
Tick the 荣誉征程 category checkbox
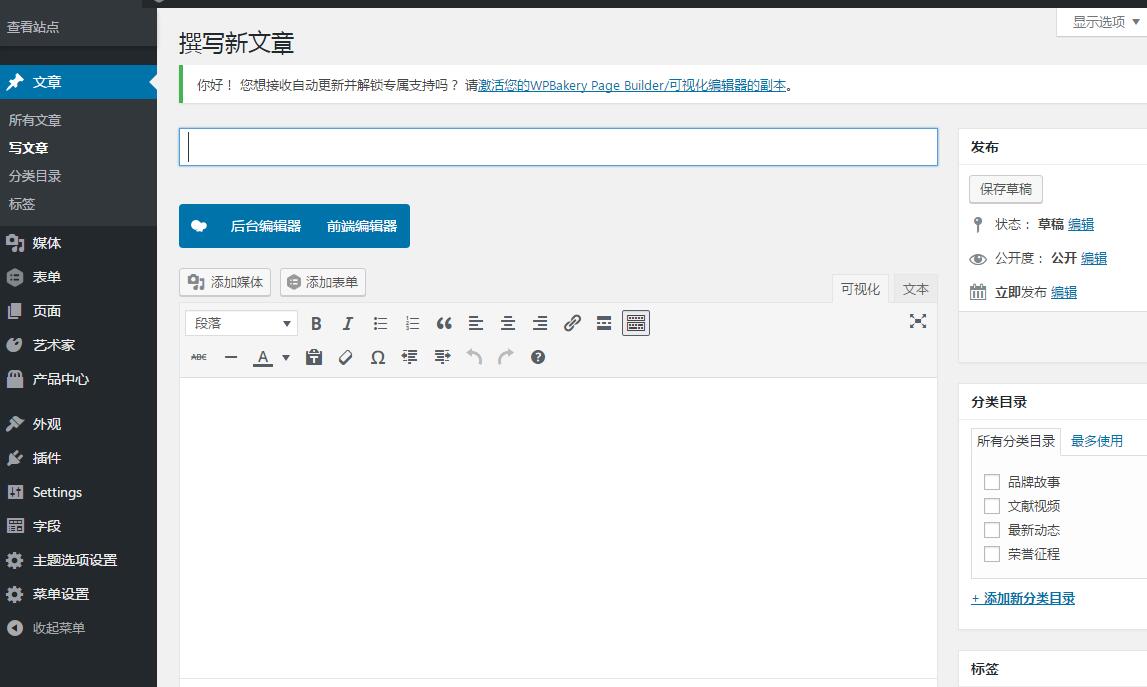tap(992, 554)
